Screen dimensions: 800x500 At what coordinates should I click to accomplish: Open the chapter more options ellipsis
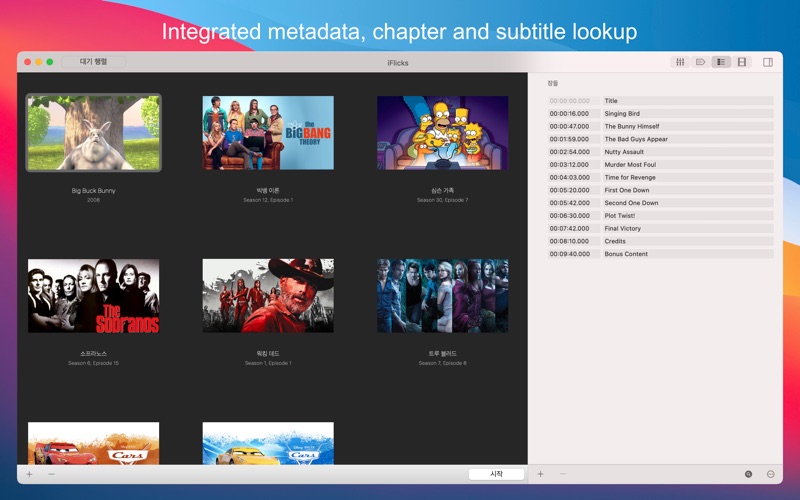click(770, 474)
